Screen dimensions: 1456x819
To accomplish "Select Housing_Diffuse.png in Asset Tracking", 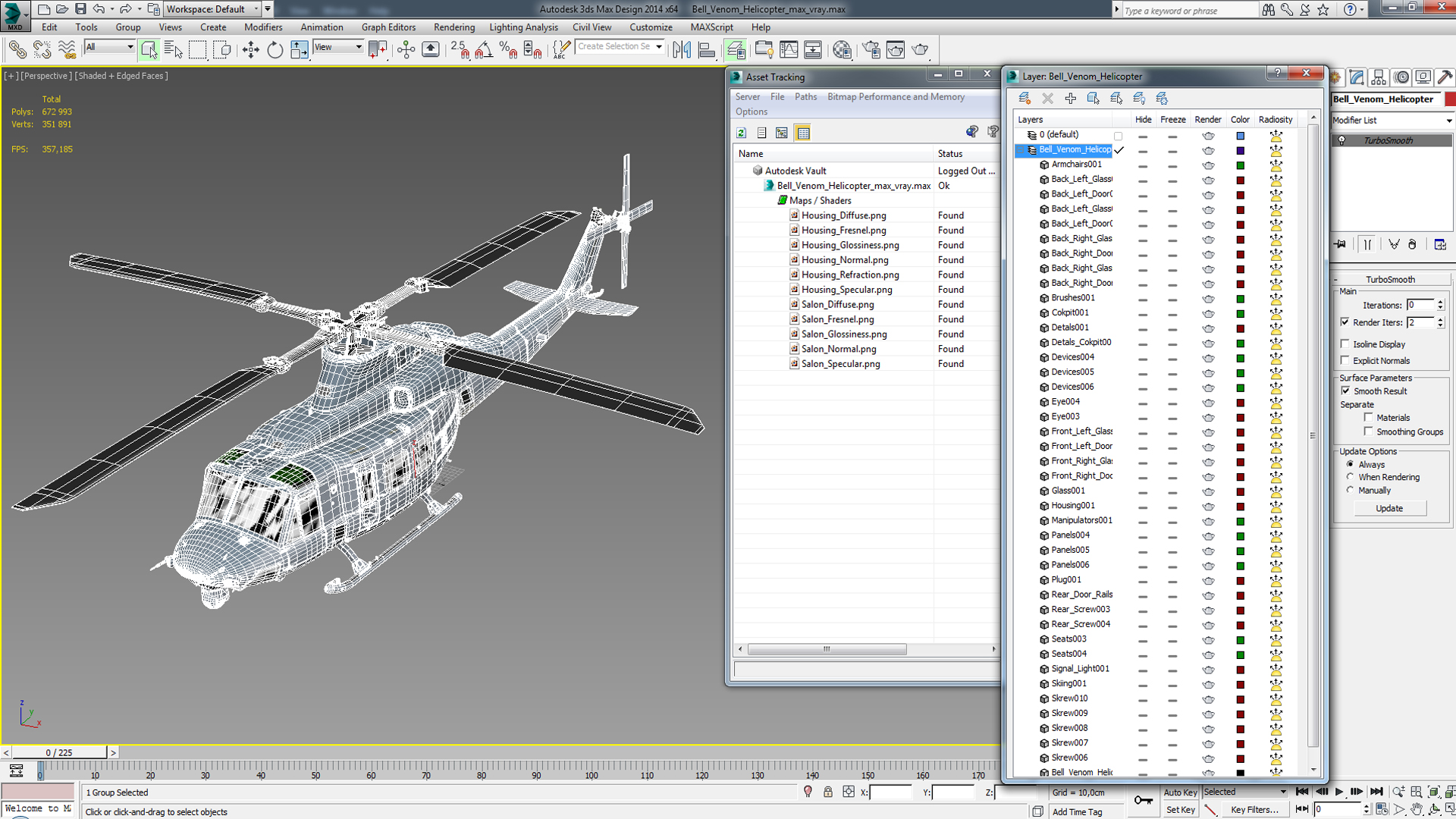I will tap(843, 215).
